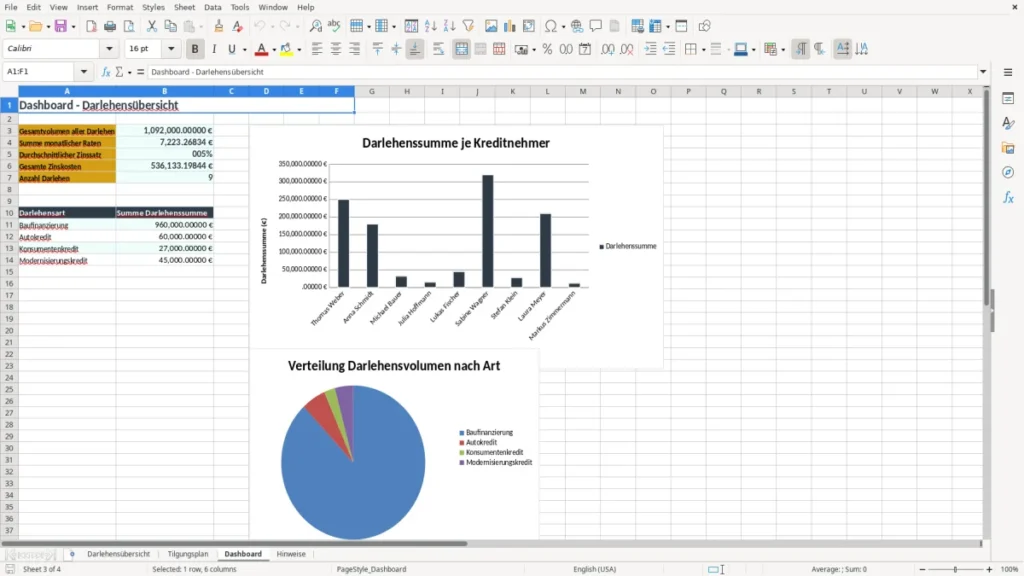Viewport: 1024px width, 576px height.
Task: Insert a special character (Omega icon)
Action: coord(551,26)
